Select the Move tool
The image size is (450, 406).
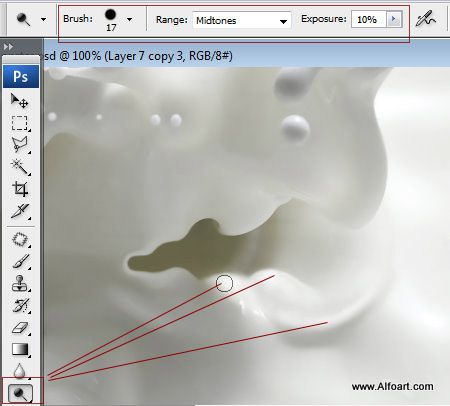pyautogui.click(x=20, y=100)
